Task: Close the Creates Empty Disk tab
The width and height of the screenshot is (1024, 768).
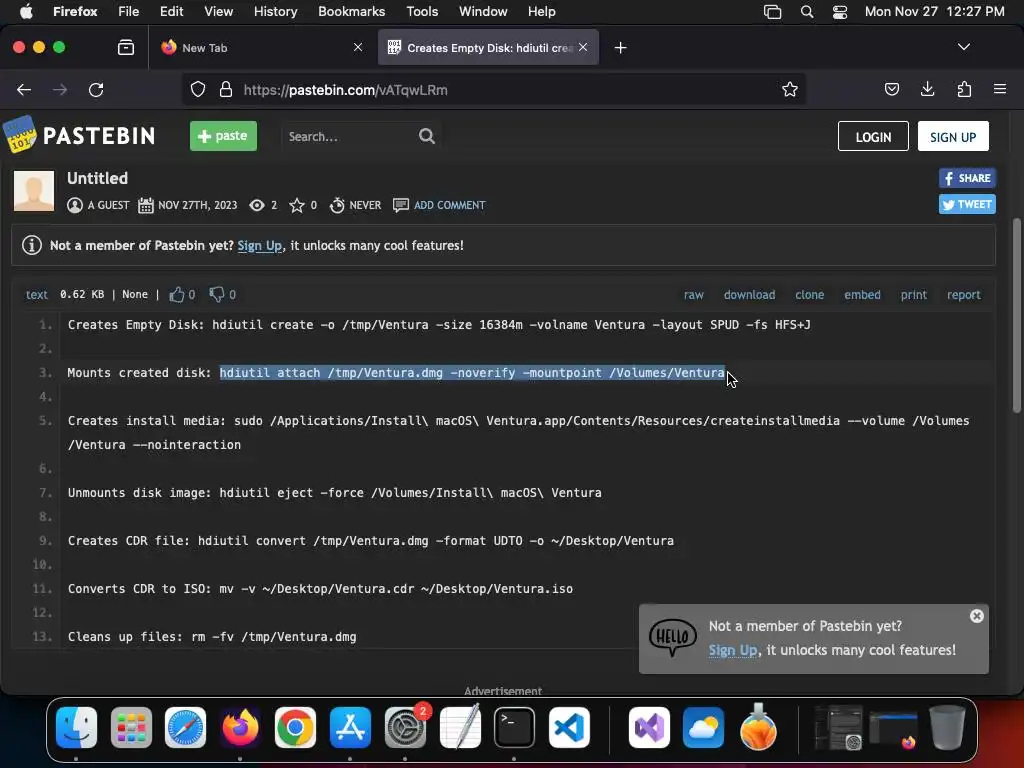Action: (583, 47)
